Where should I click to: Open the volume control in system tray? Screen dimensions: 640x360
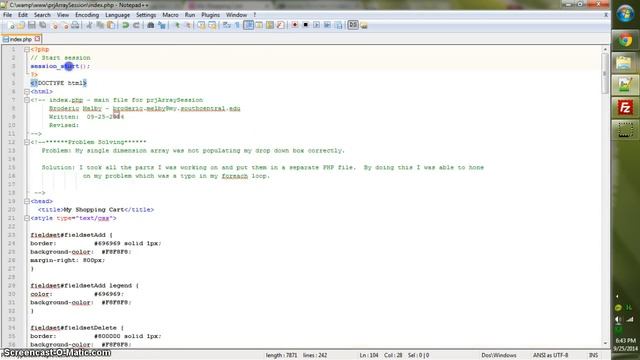click(619, 320)
